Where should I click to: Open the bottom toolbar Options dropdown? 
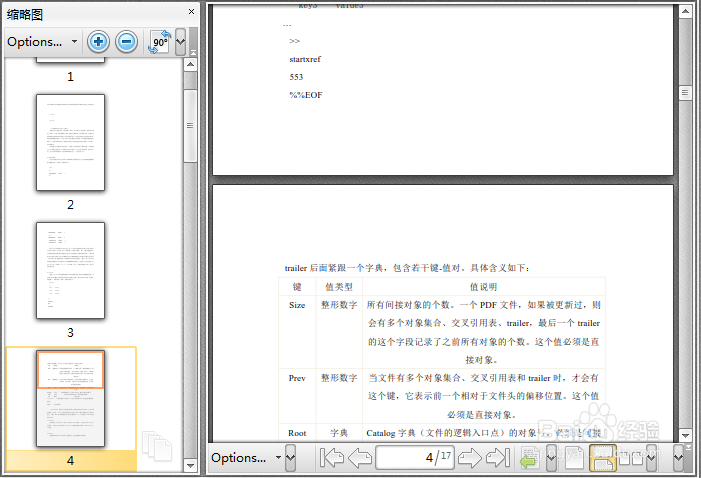(246, 457)
